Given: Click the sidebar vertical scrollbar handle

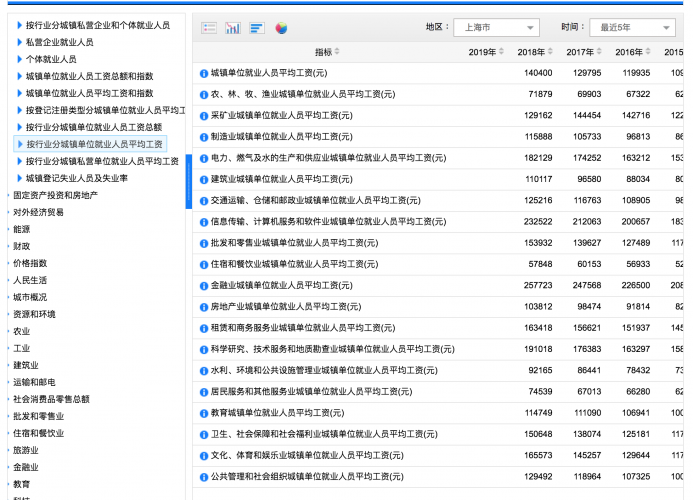Looking at the screenshot, I should (x=188, y=180).
